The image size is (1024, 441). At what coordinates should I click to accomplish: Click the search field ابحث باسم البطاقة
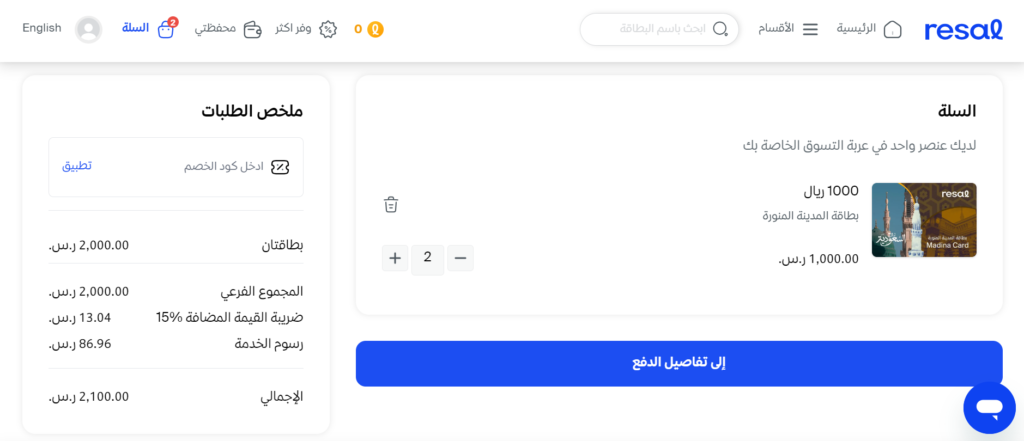[x=659, y=29]
